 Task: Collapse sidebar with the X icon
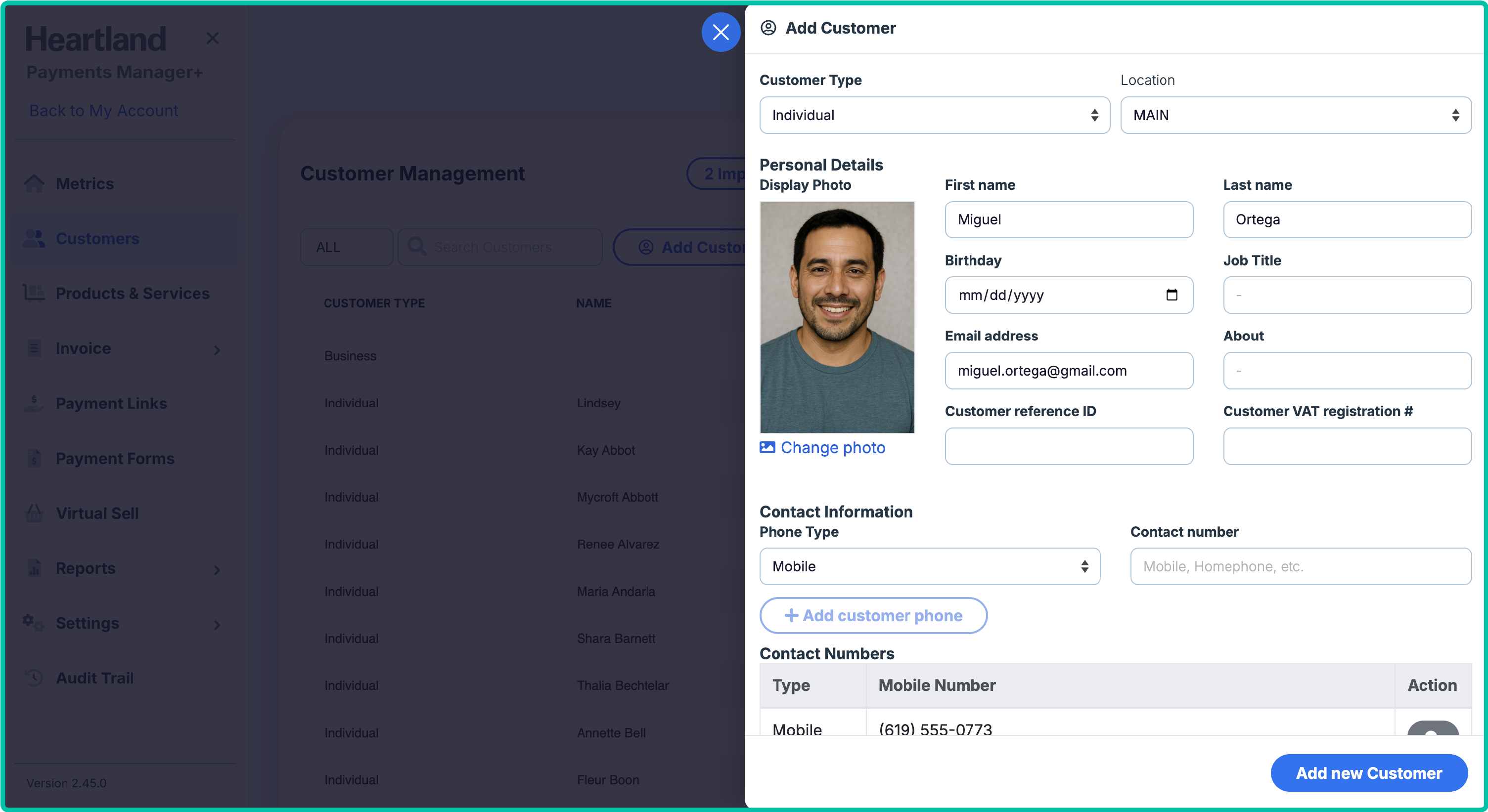tap(213, 38)
